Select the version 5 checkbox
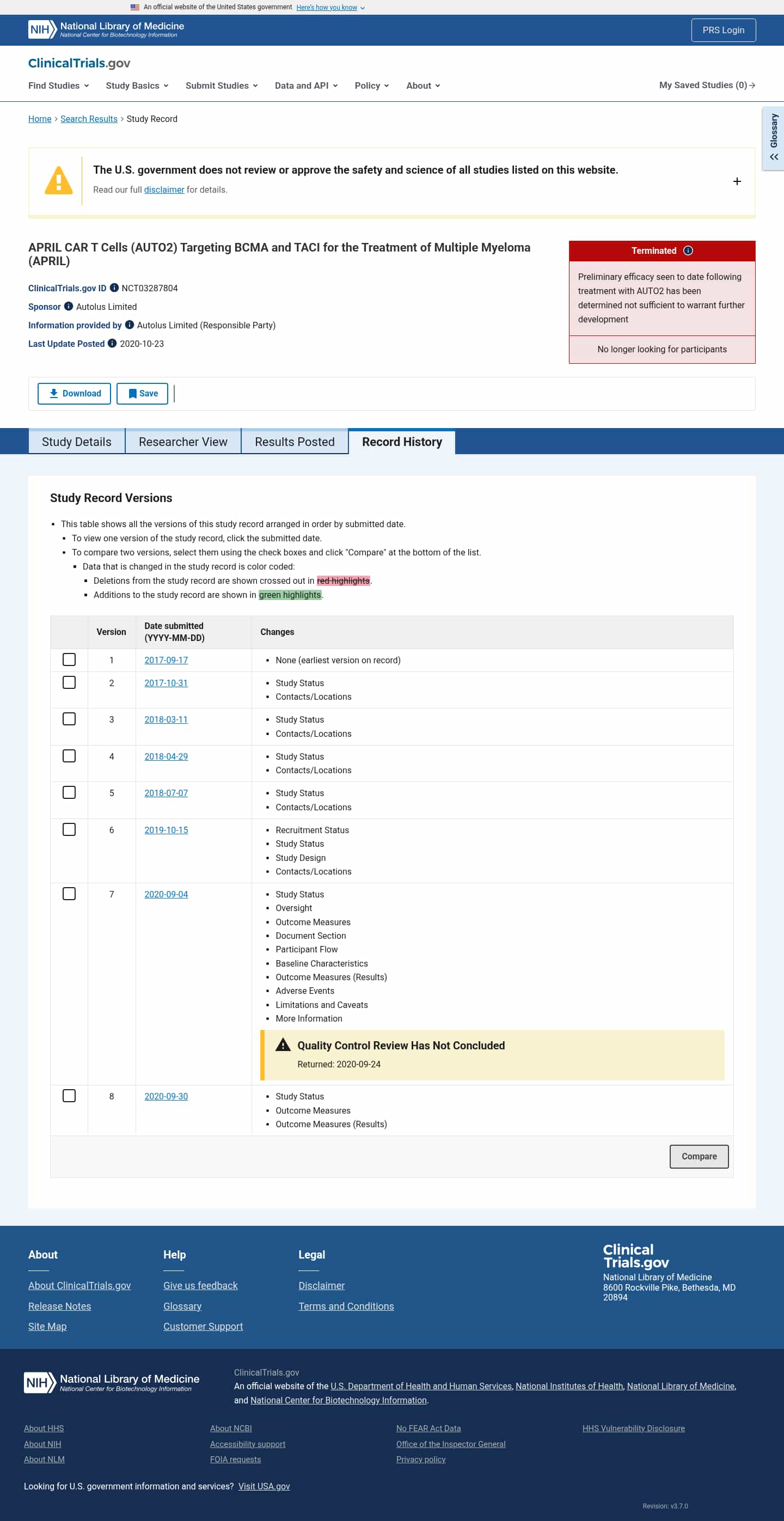This screenshot has width=784, height=1521. tap(69, 793)
